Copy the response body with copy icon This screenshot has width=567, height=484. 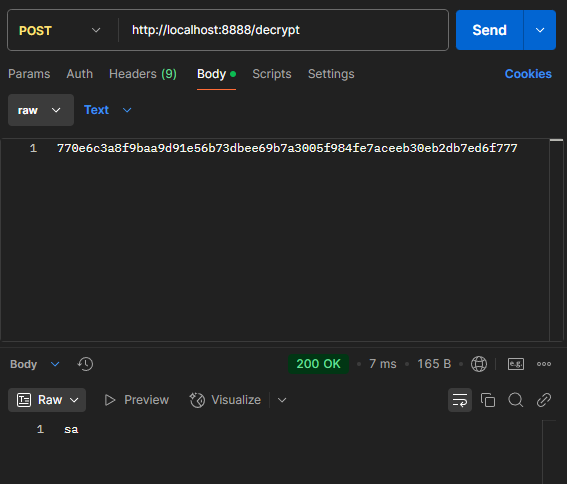click(x=488, y=400)
